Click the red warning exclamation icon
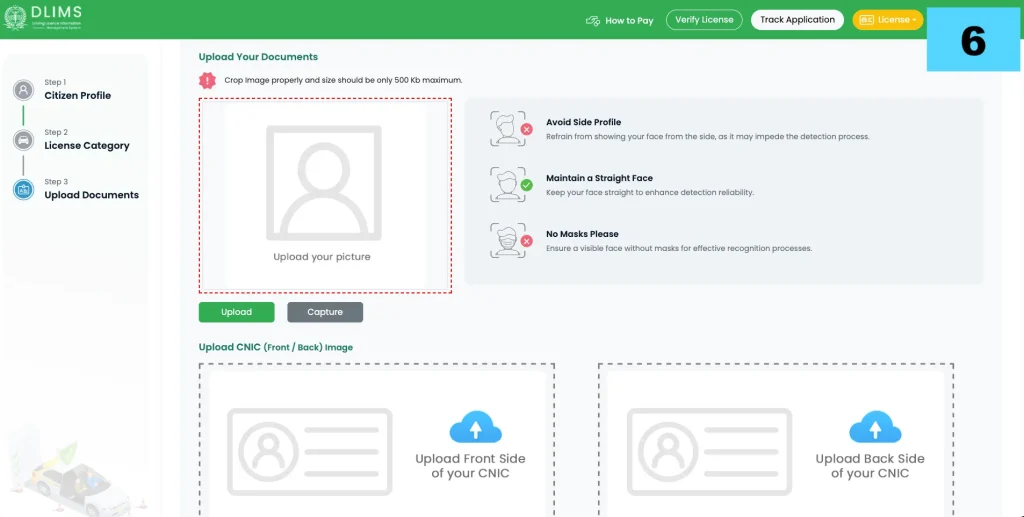This screenshot has width=1024, height=517. tap(207, 80)
